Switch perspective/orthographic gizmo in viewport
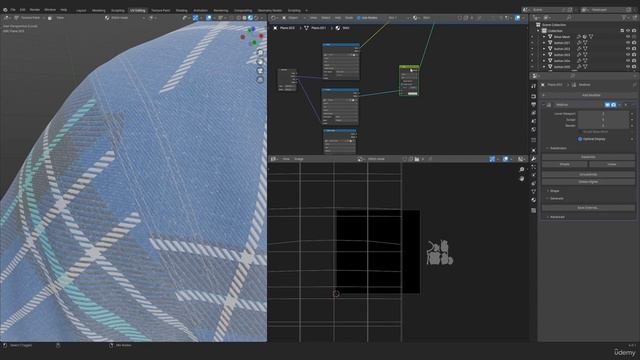This screenshot has width=640, height=360. coord(260,80)
